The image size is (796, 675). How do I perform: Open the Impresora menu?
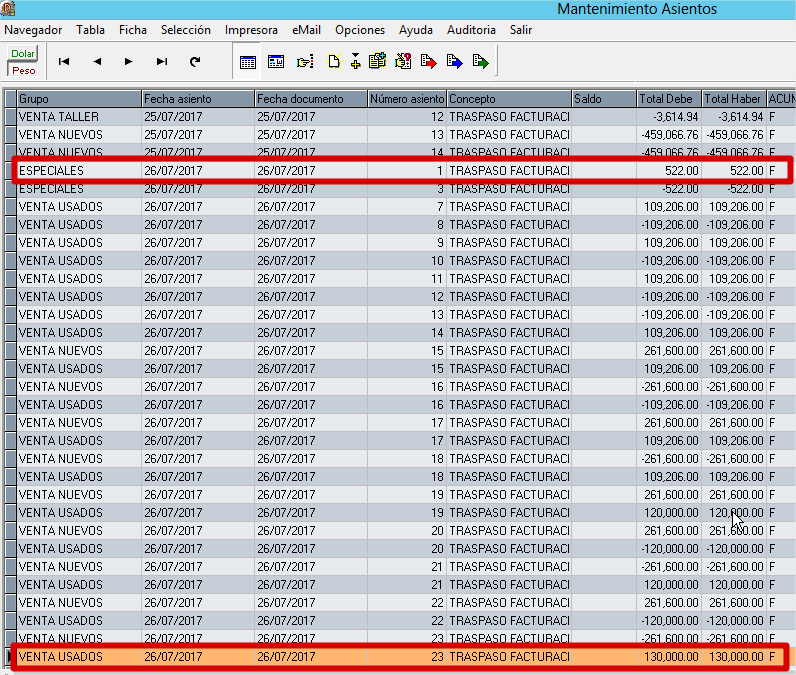coord(251,30)
